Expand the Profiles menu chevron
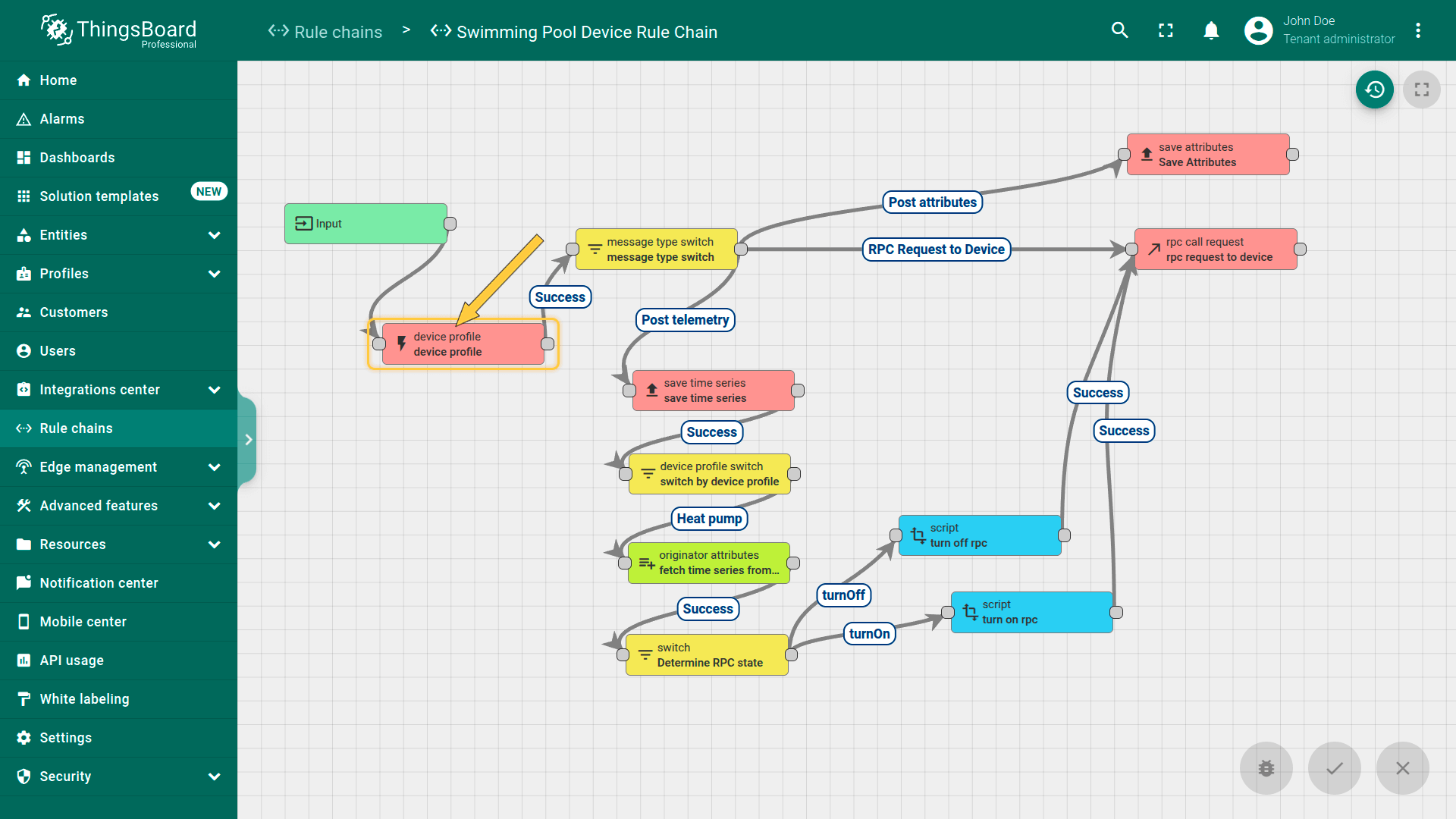1456x819 pixels. pyautogui.click(x=214, y=274)
